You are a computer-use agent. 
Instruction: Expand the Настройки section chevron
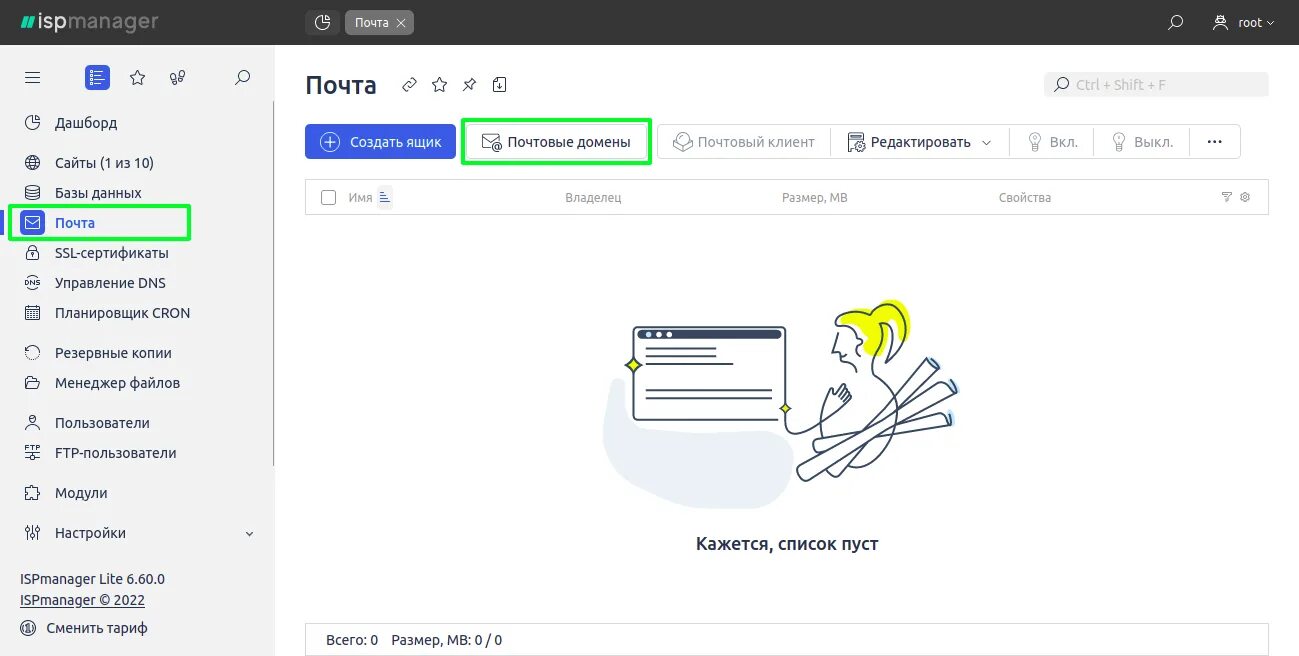250,534
